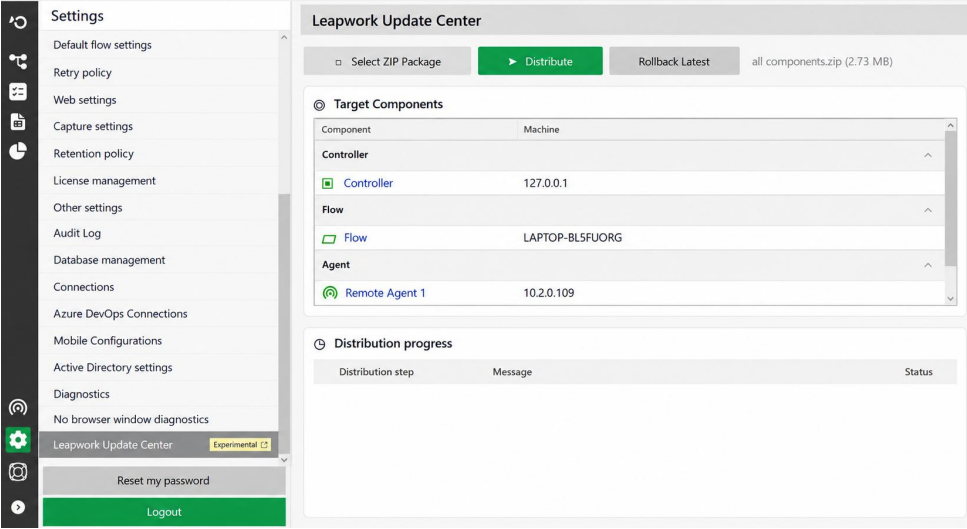Click settings list scroll-up arrow
Viewport: 967px width, 529px height.
coord(284,38)
